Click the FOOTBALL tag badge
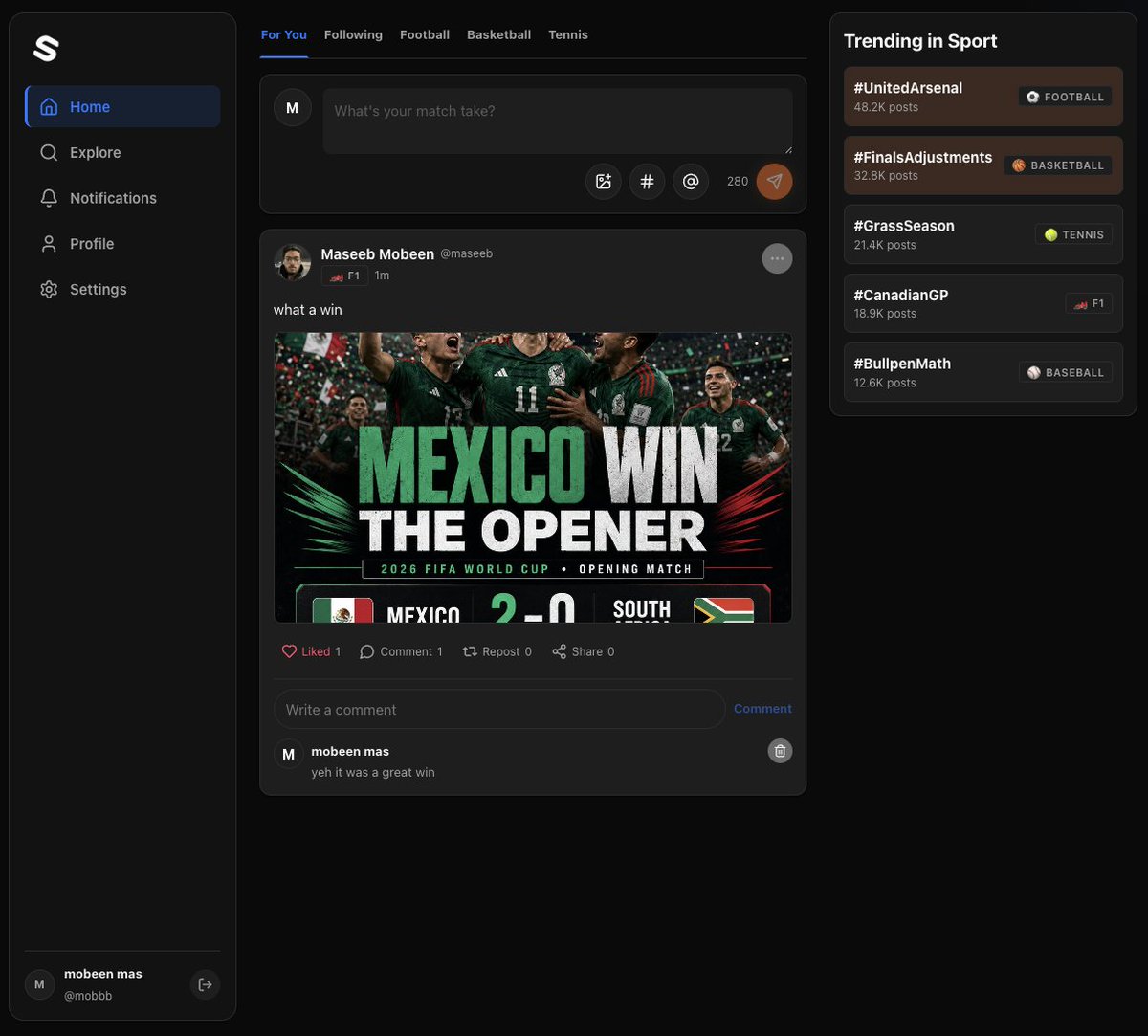1148x1036 pixels. [x=1065, y=97]
